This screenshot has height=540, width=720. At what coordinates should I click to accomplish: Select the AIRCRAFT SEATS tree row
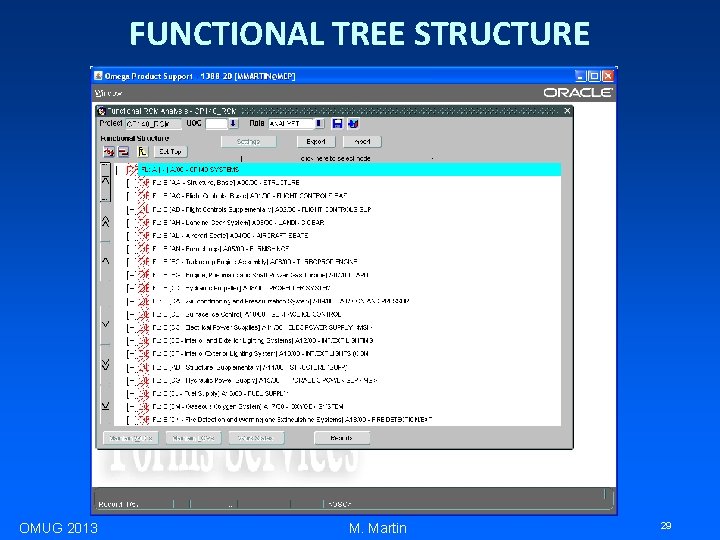pyautogui.click(x=230, y=236)
